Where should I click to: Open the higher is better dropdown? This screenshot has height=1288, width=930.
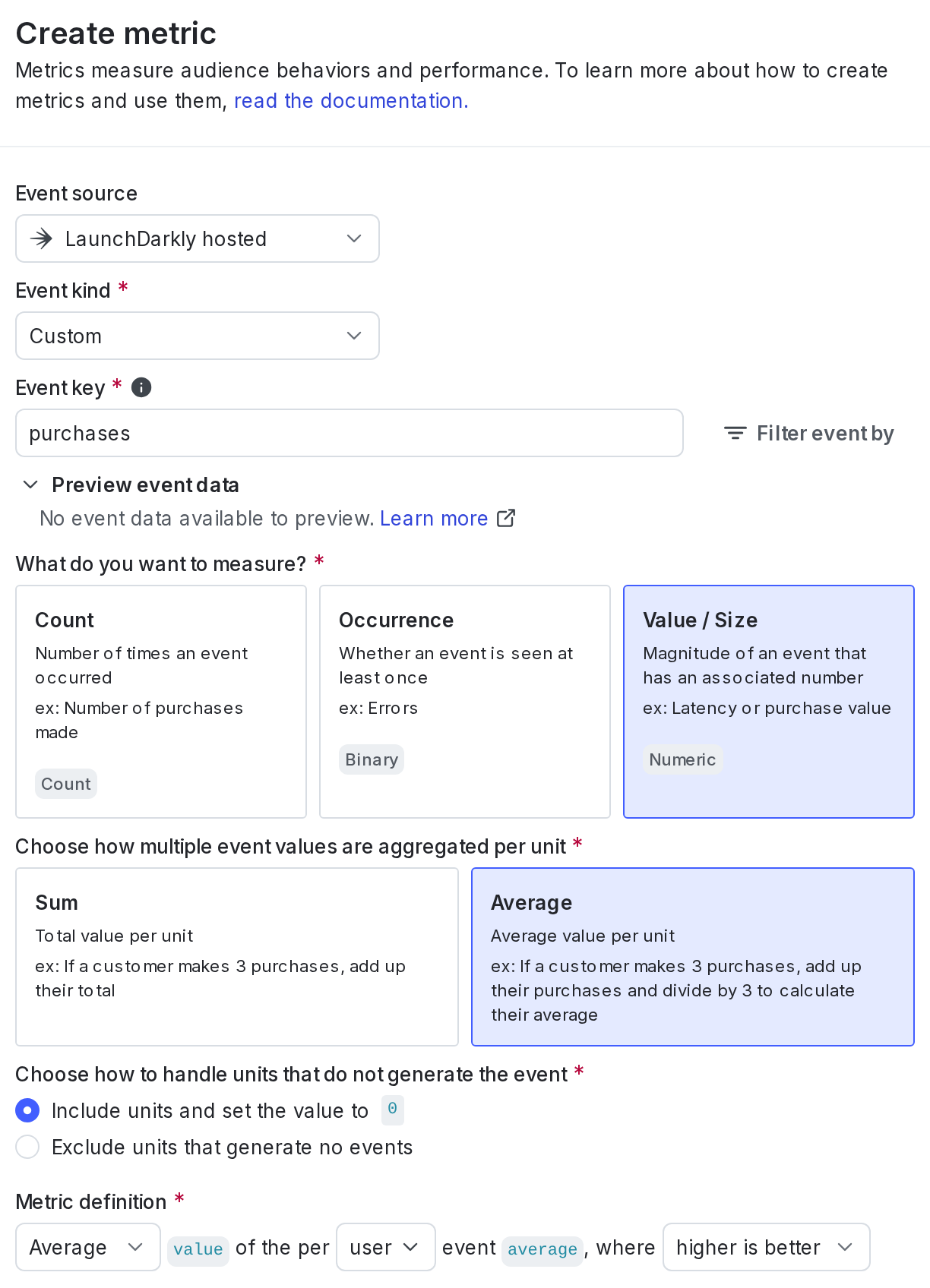[766, 1247]
